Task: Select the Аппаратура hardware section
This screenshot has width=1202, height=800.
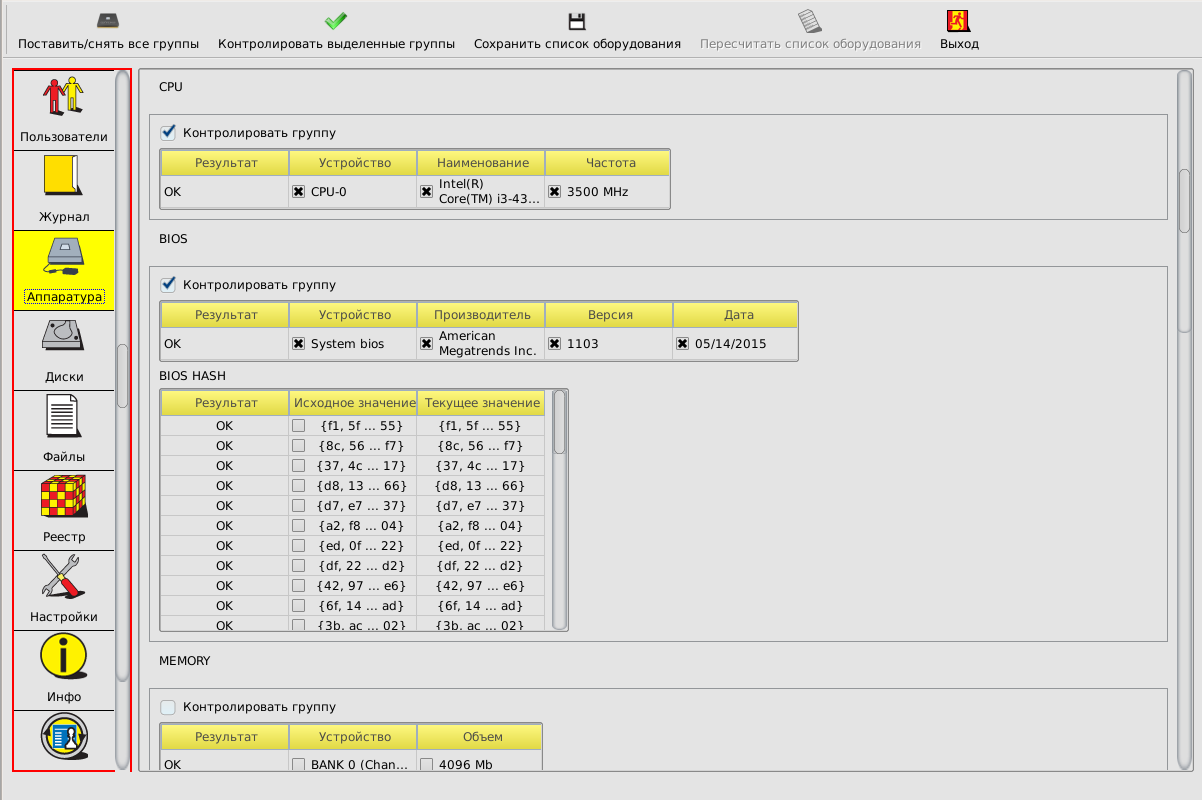Action: 64,270
